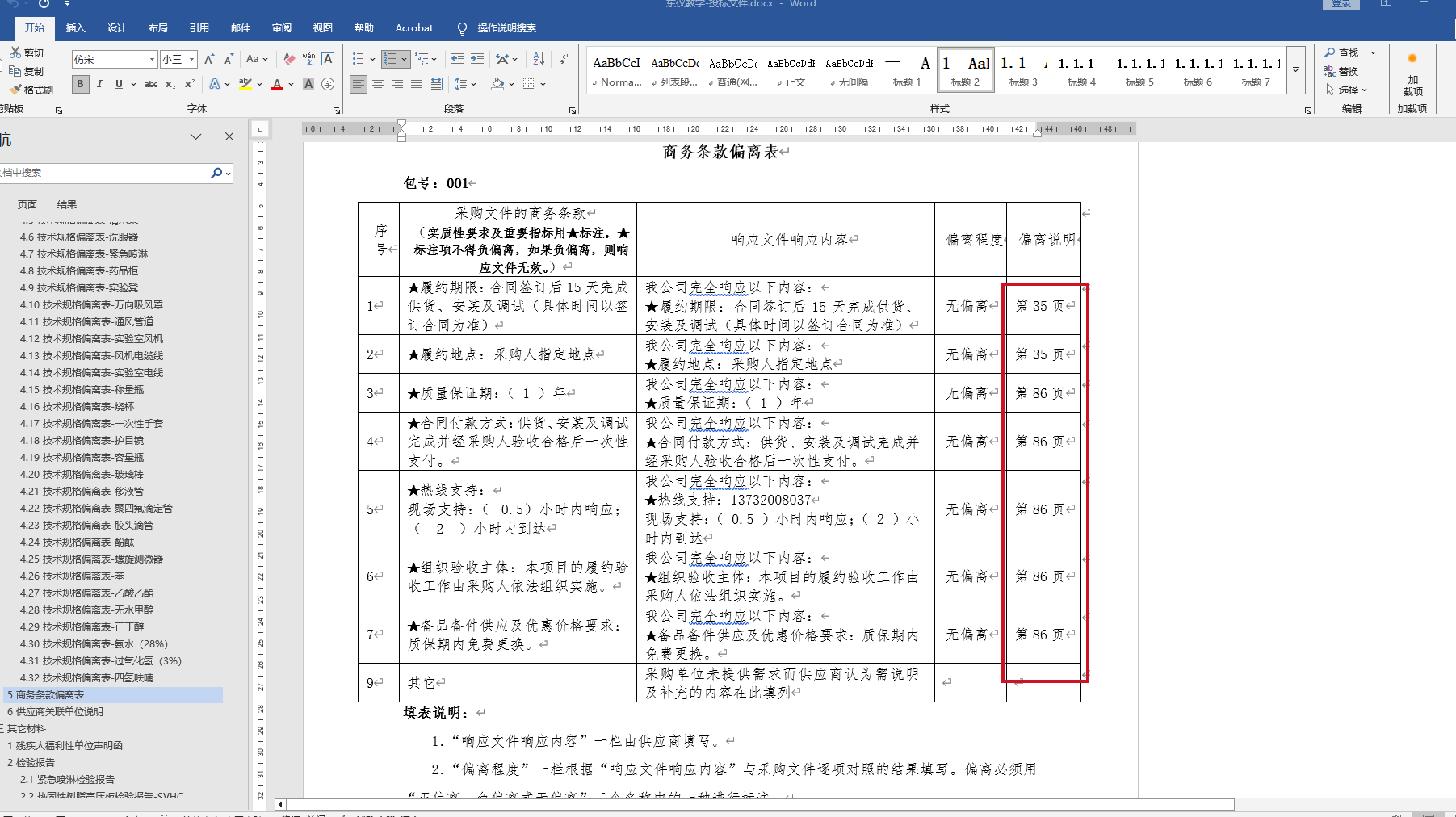Viewport: 1456px width, 817px height.
Task: Toggle numbered list formatting
Action: click(x=391, y=59)
